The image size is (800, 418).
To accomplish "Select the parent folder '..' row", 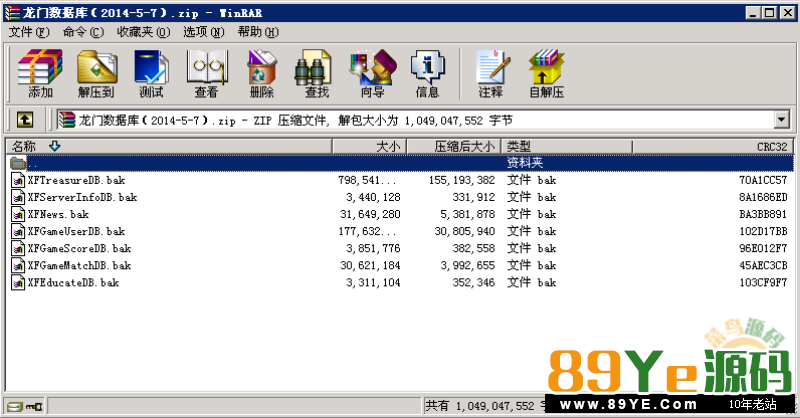I will [401, 163].
